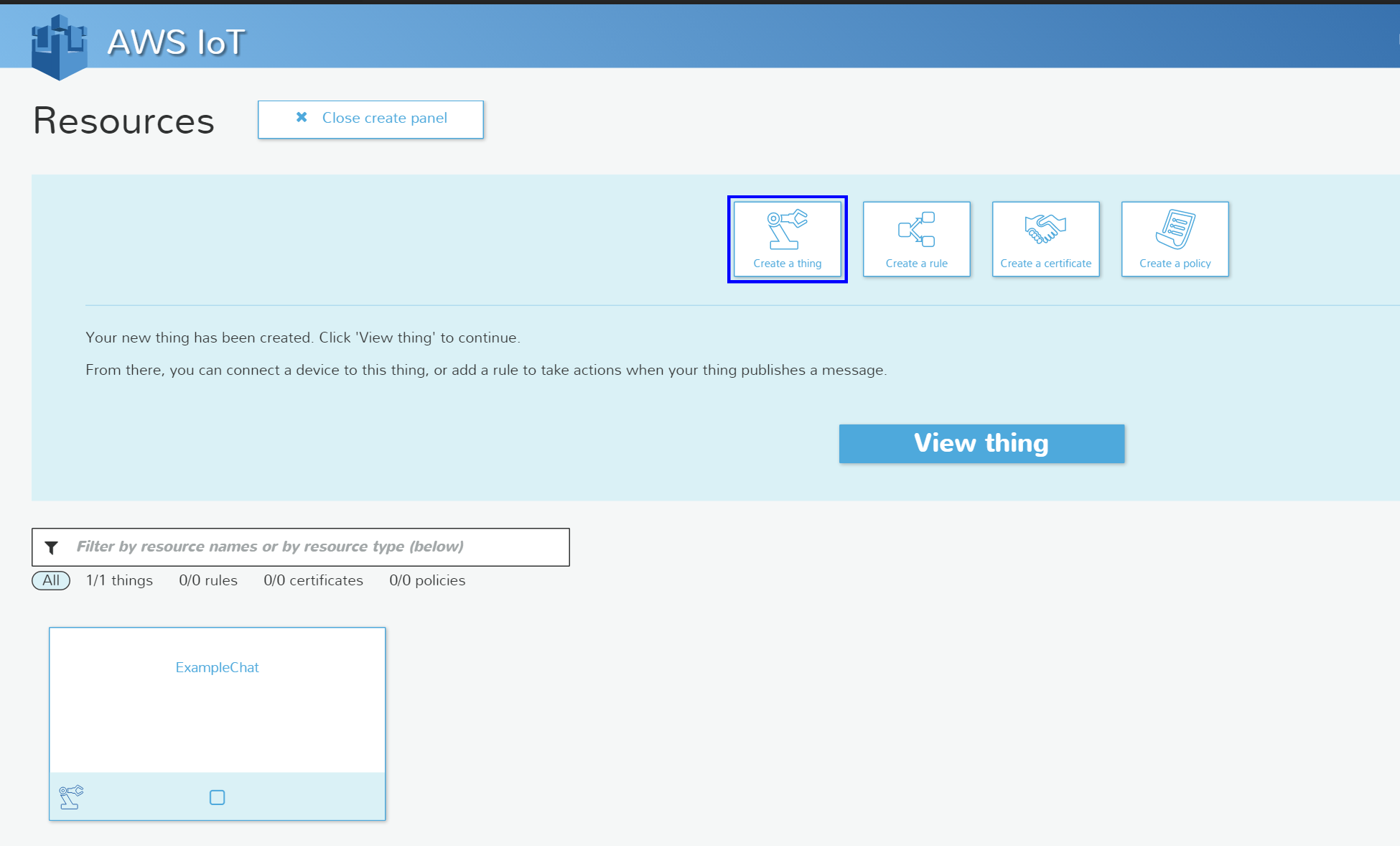Click the X icon in Close create panel

pyautogui.click(x=302, y=117)
